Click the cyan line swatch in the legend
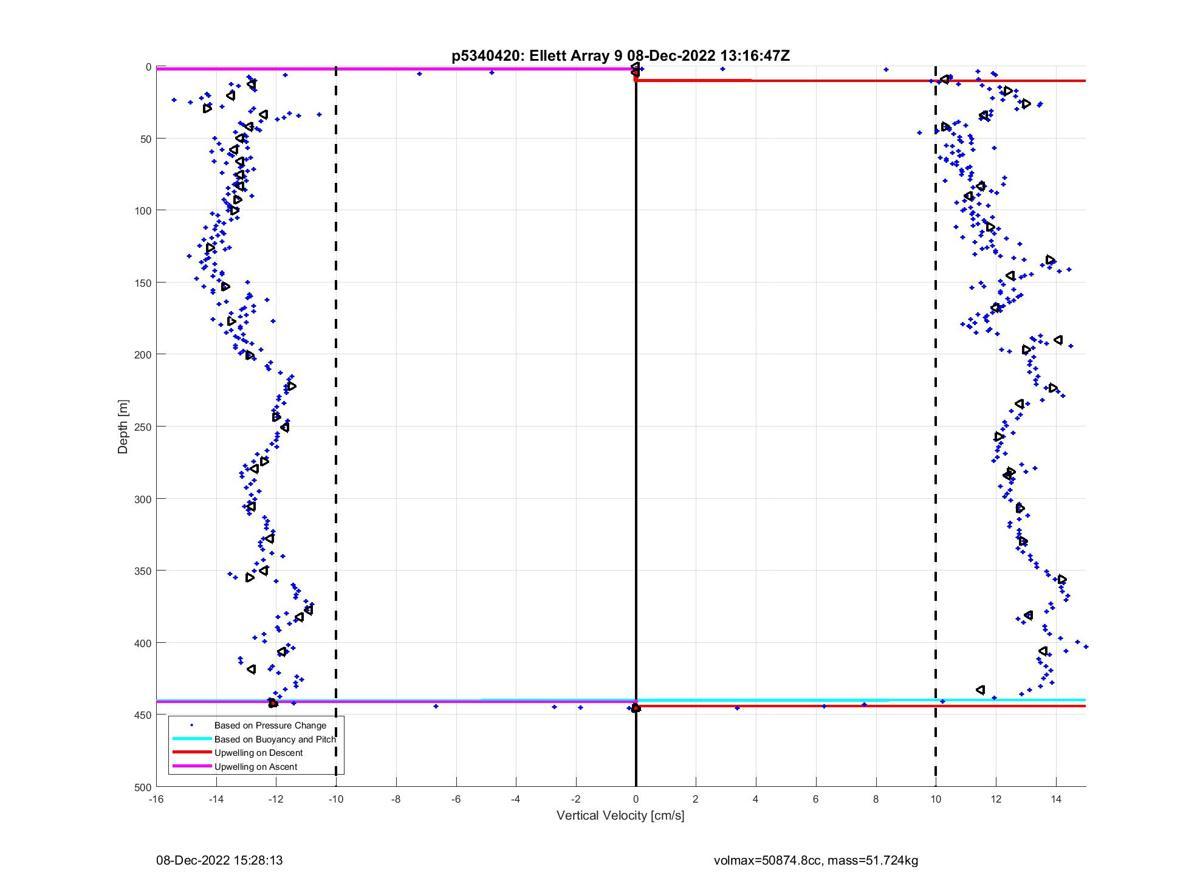The image size is (1200, 885). (191, 738)
